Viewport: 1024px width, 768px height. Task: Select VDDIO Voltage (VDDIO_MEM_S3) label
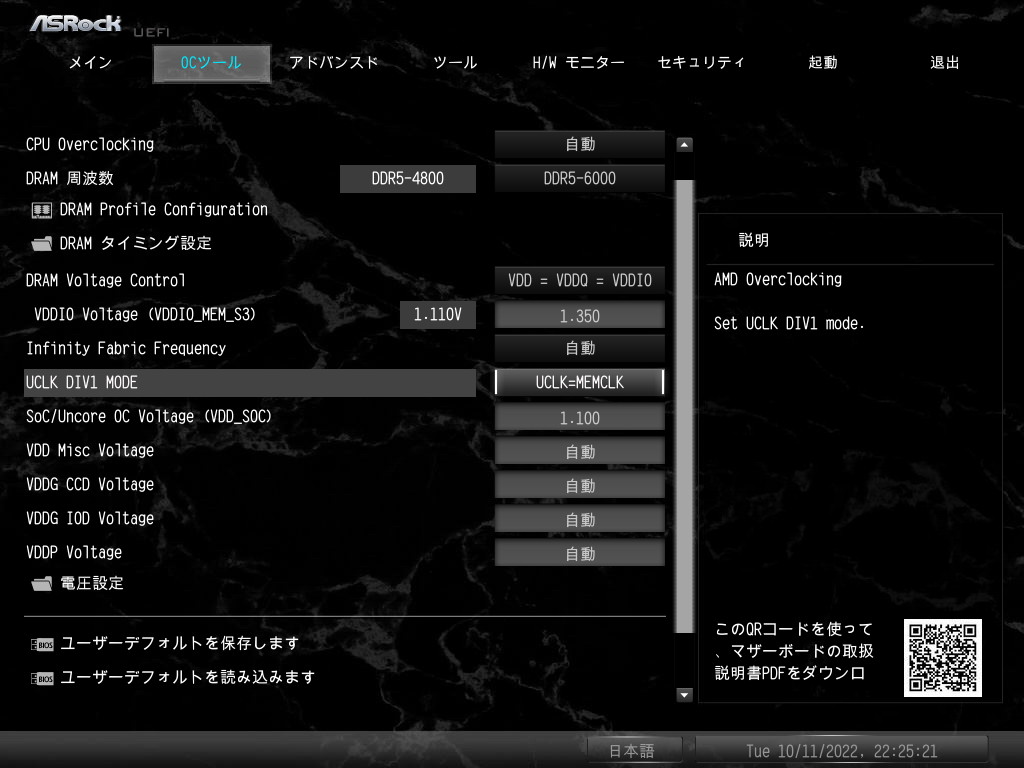(x=145, y=314)
